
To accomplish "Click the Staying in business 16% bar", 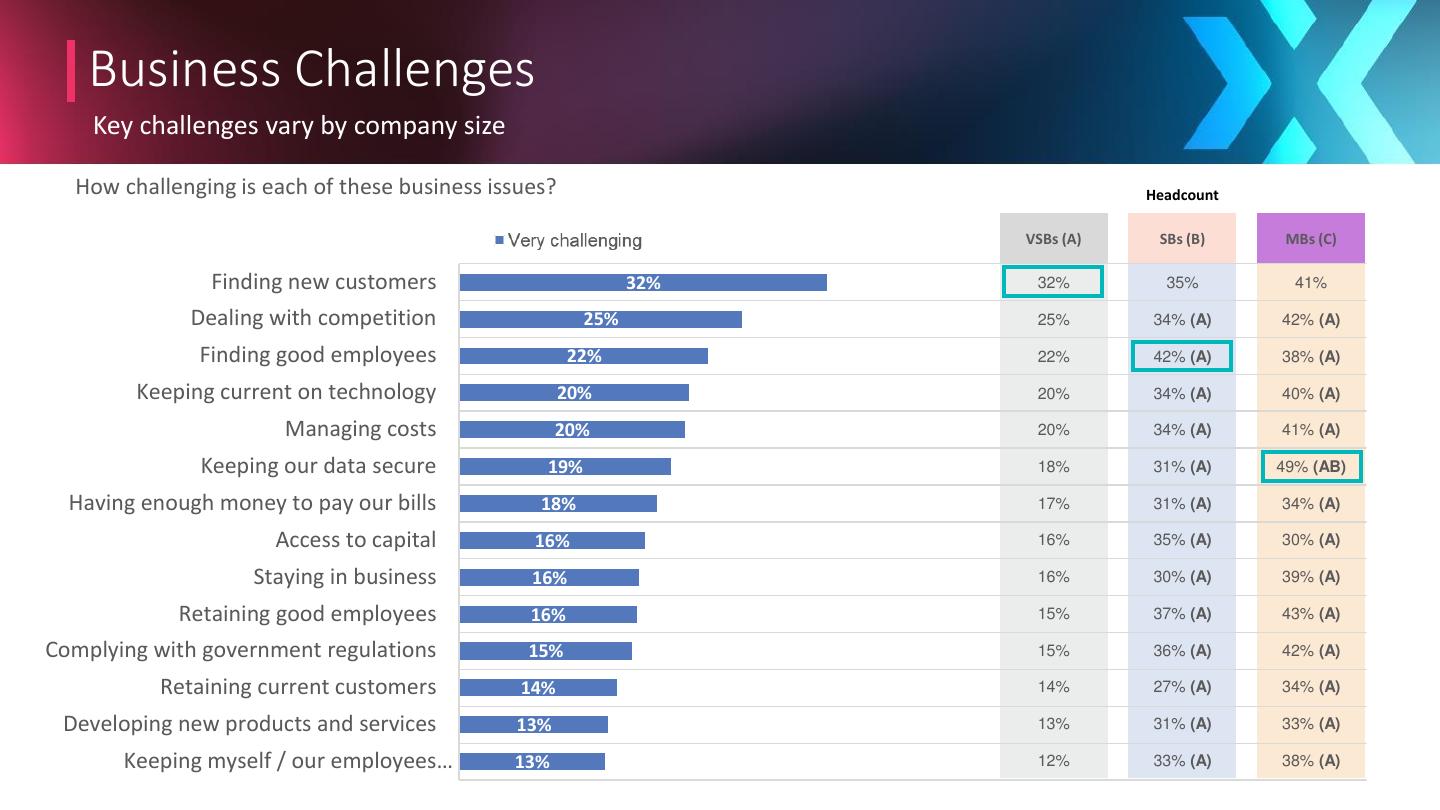I will tap(549, 578).
